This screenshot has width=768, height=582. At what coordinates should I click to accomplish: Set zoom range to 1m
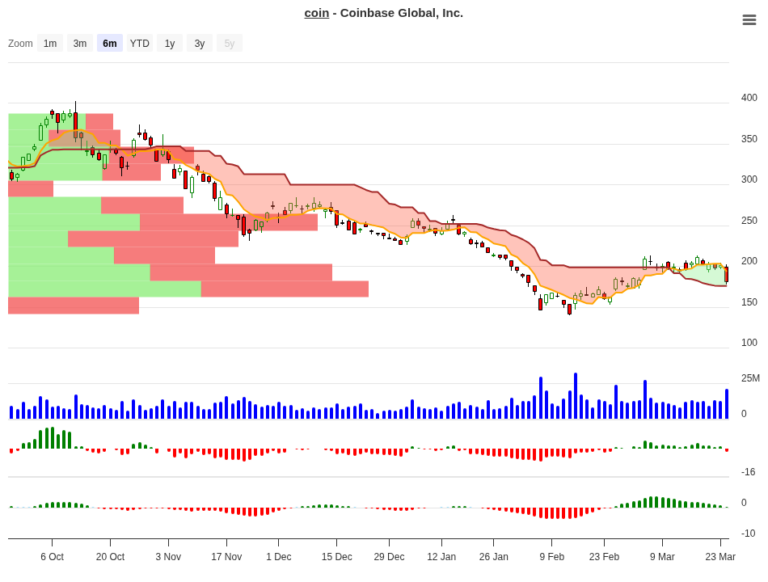(x=50, y=43)
